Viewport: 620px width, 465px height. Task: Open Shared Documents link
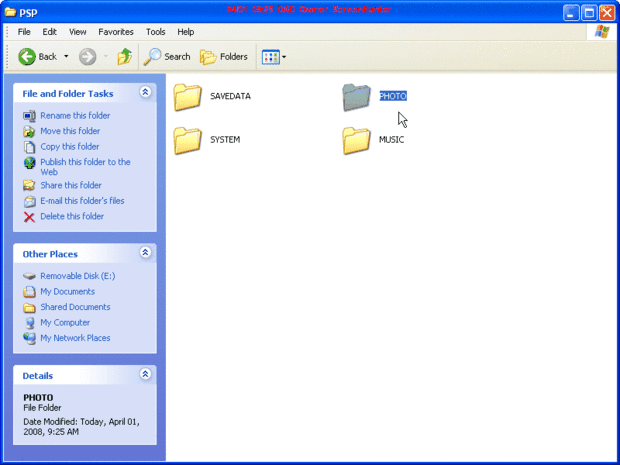click(75, 306)
